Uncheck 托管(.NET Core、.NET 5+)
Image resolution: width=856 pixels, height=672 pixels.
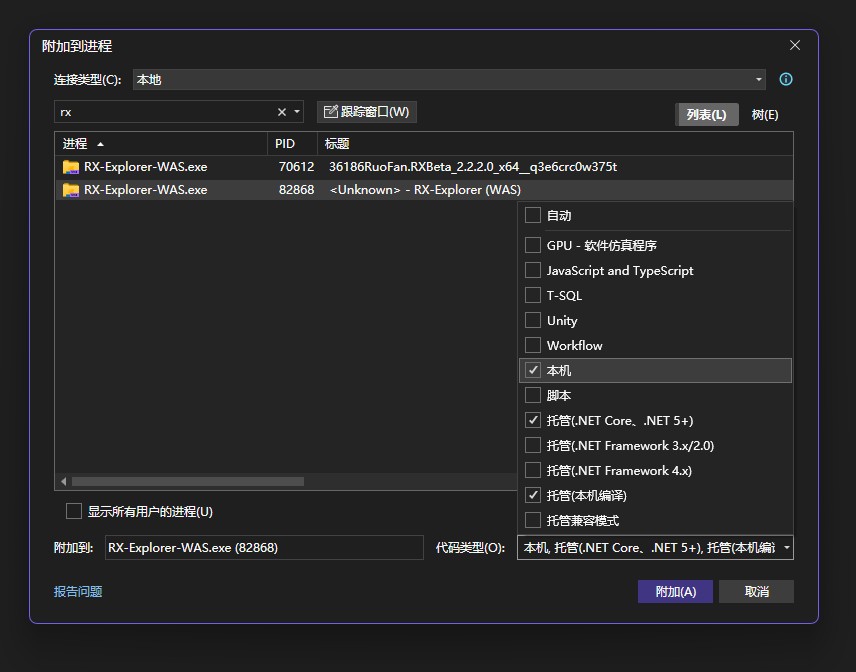[x=532, y=420]
